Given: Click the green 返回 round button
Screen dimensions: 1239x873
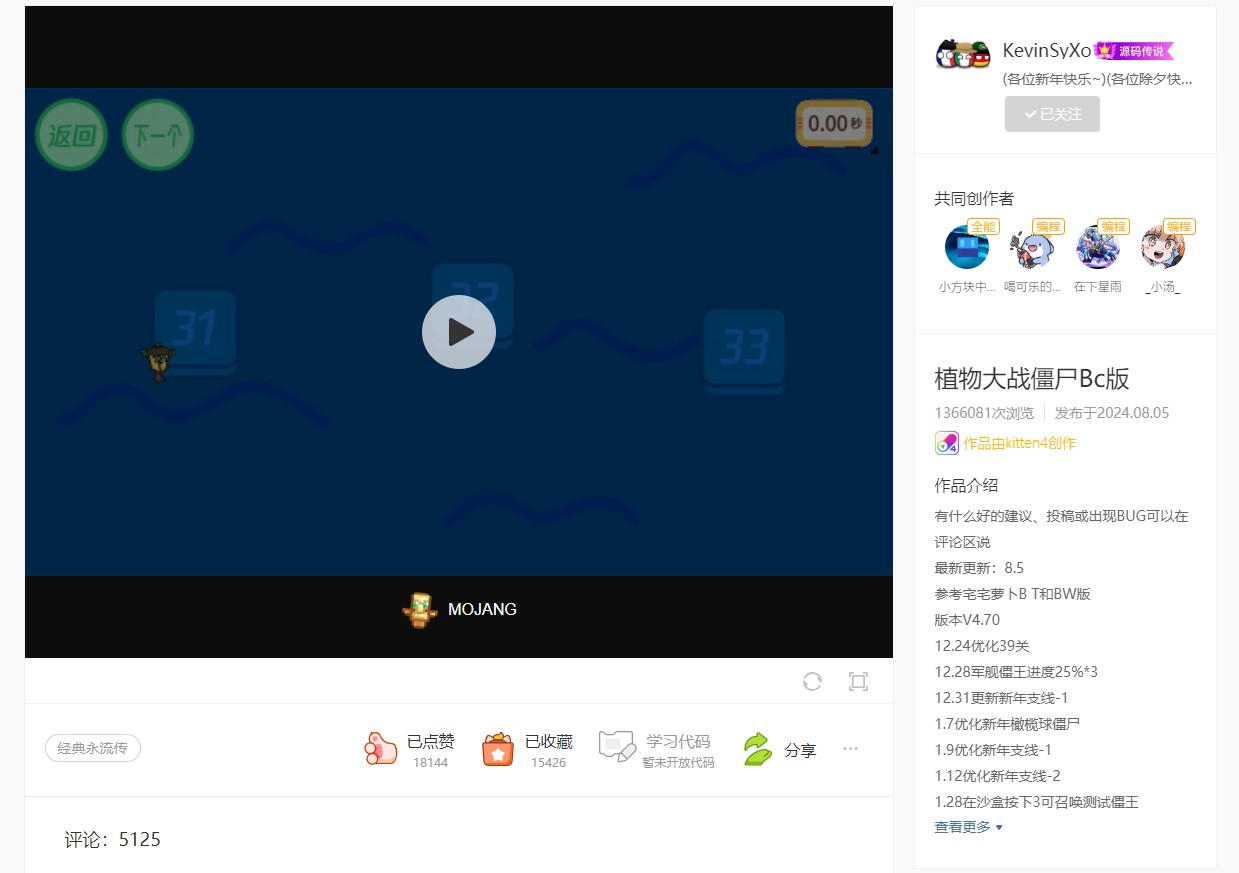Looking at the screenshot, I should [x=71, y=134].
